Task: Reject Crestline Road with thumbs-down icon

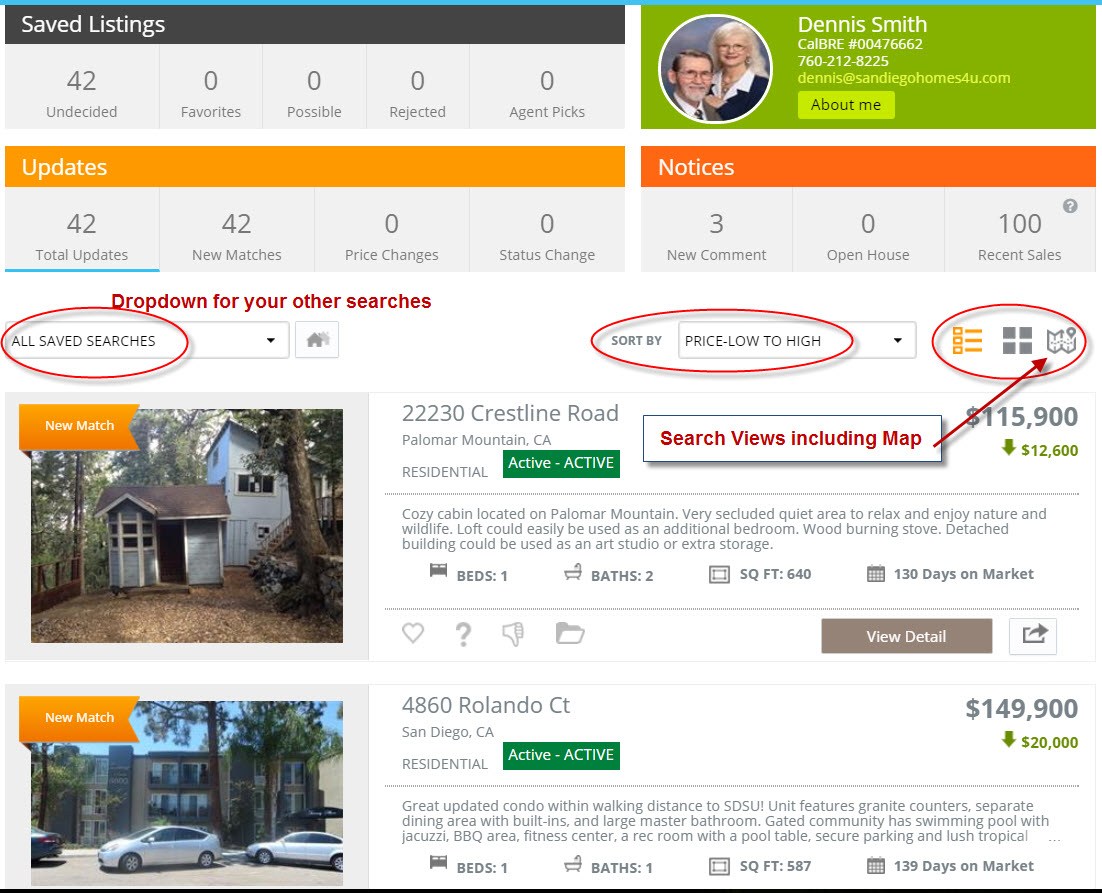Action: tap(513, 634)
